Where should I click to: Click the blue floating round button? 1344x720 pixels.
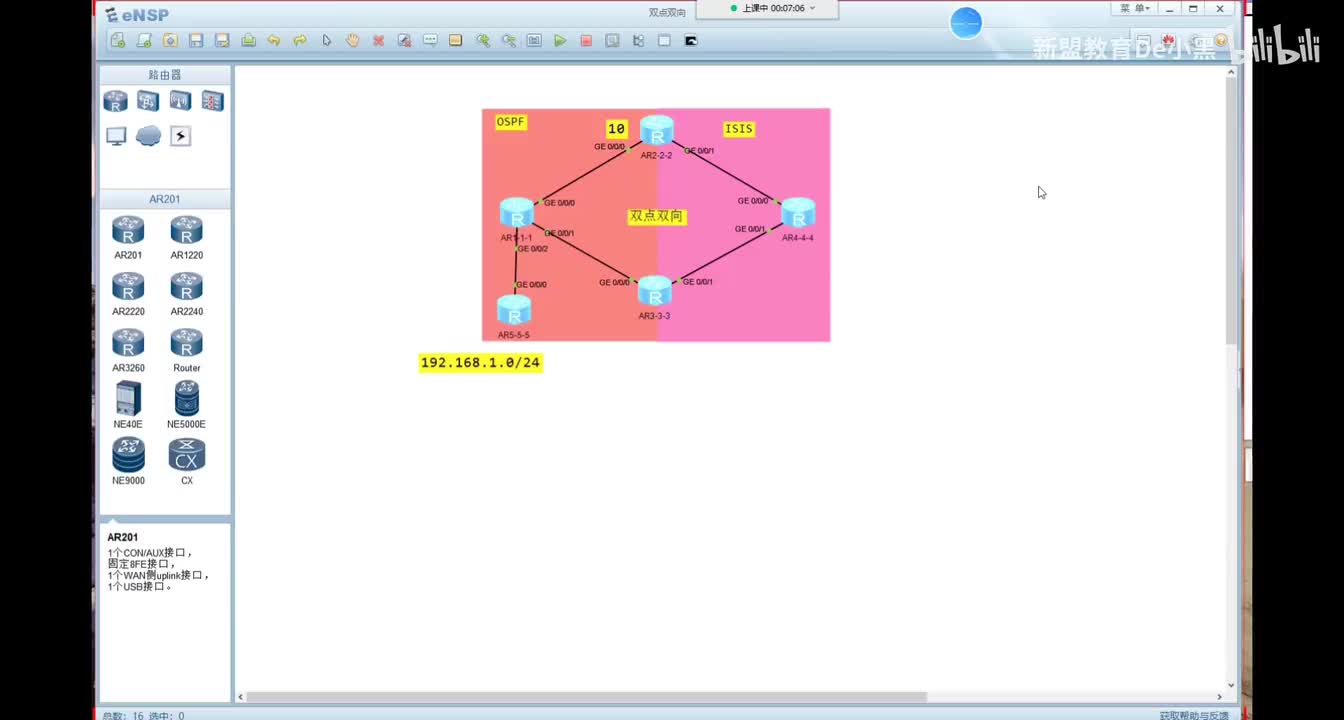(x=966, y=22)
